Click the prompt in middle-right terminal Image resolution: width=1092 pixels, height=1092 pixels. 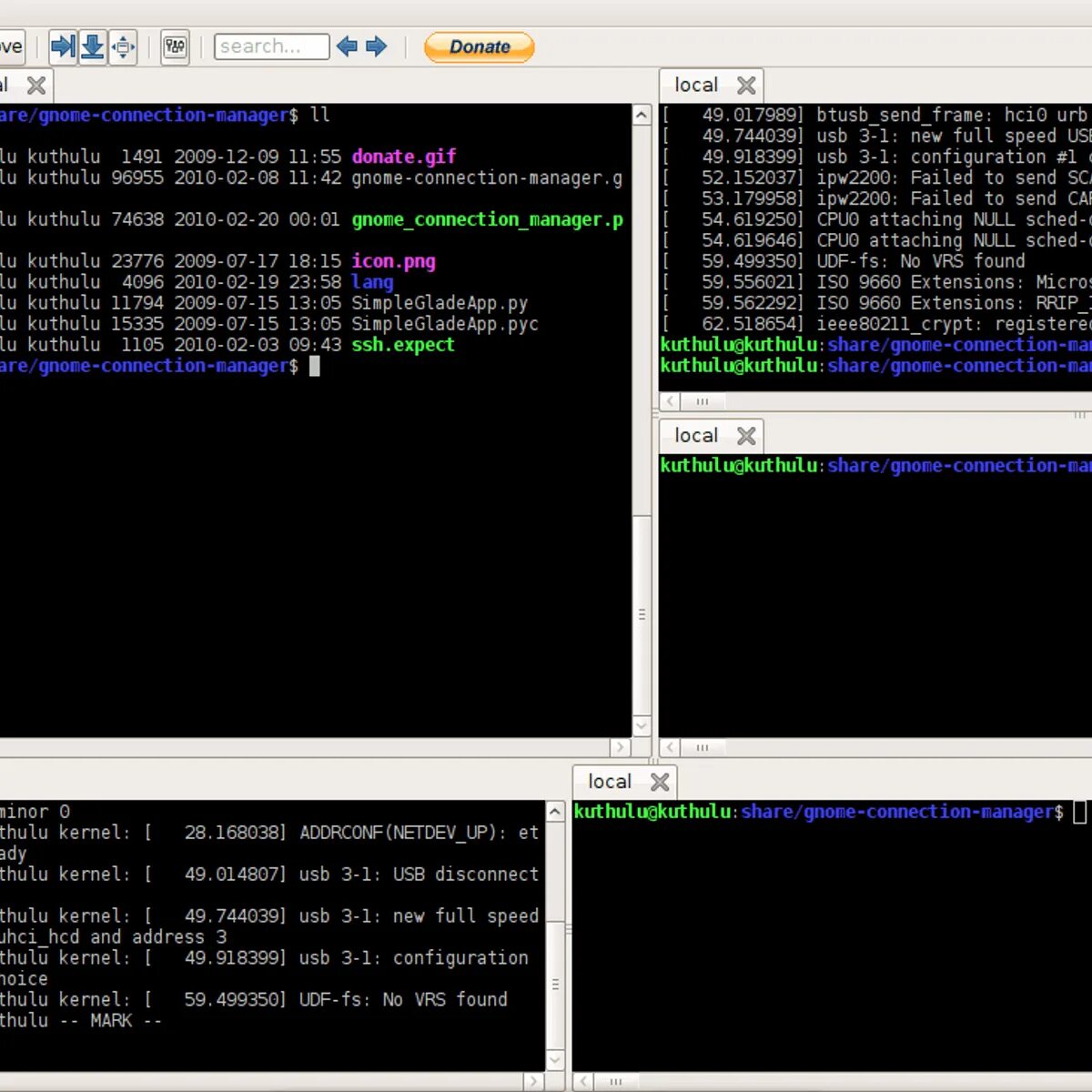point(876,466)
